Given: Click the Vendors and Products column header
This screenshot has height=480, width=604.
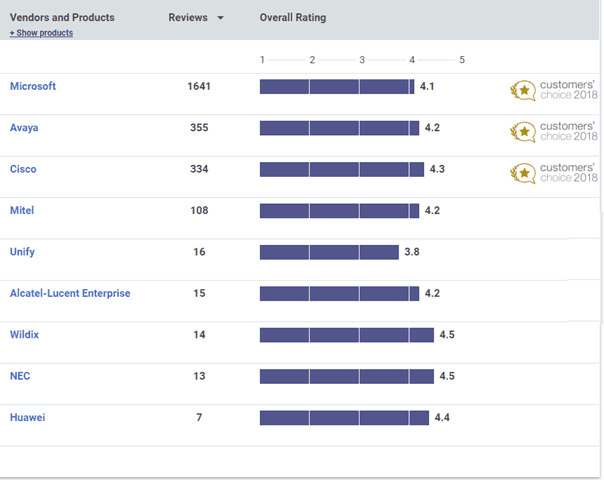Looking at the screenshot, I should [x=62, y=18].
